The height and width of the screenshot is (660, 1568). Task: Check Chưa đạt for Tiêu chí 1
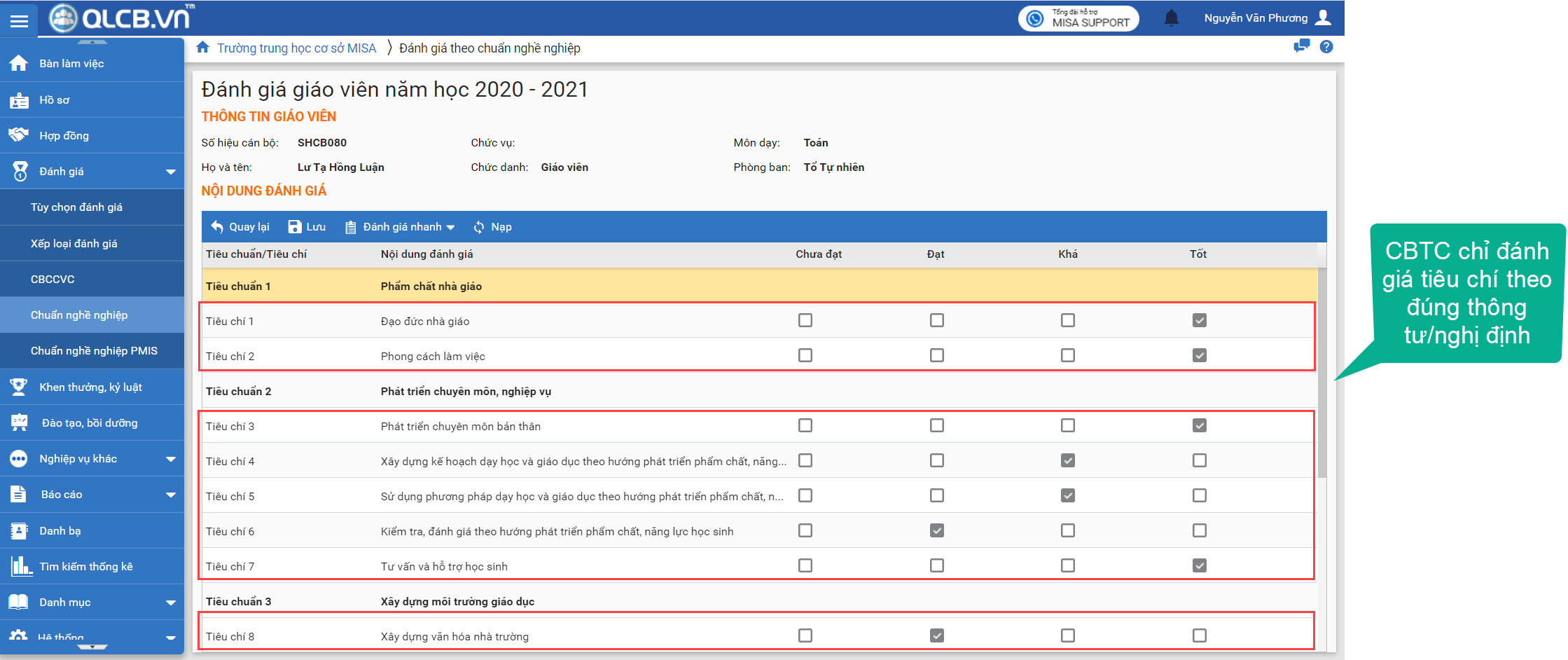(805, 320)
